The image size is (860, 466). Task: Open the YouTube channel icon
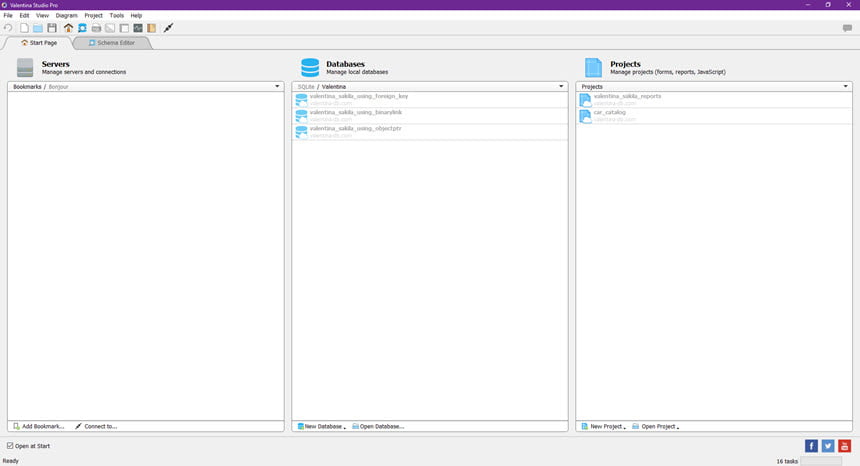[845, 446]
